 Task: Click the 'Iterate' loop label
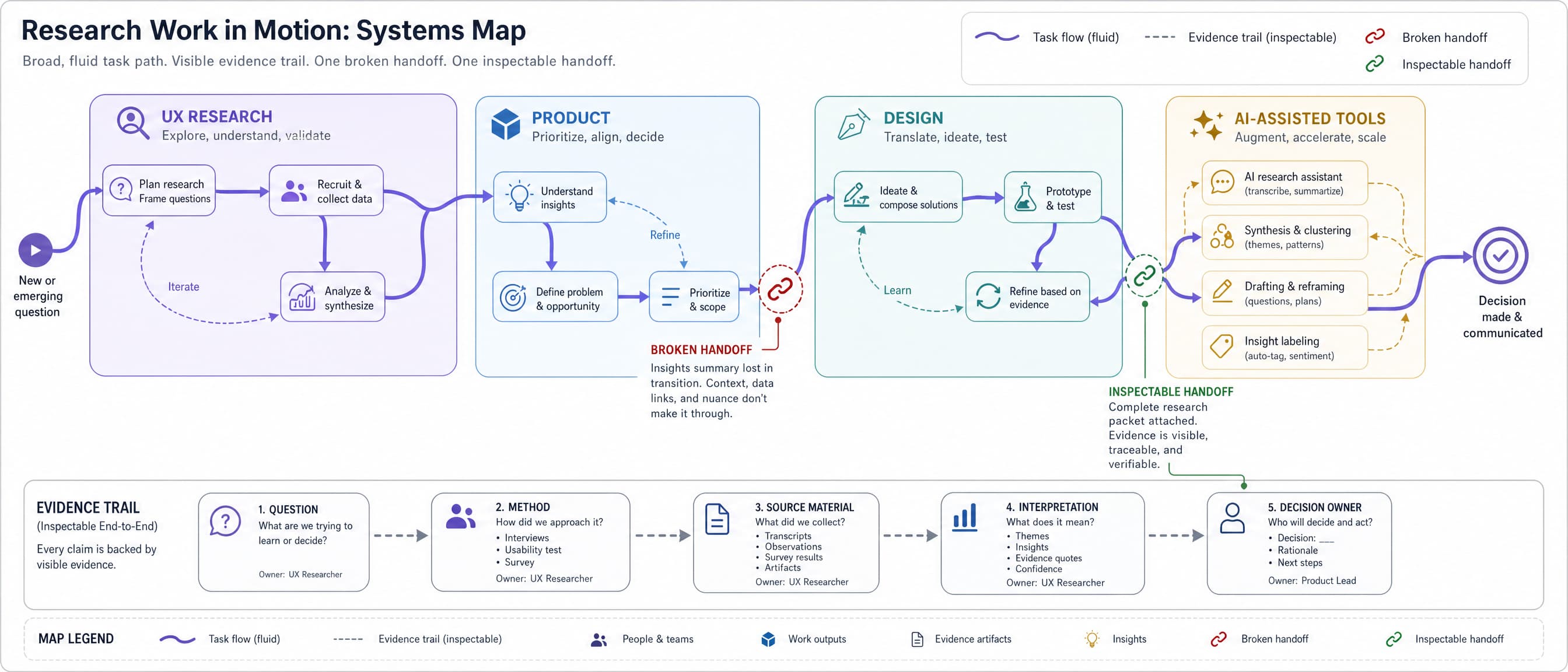click(183, 286)
